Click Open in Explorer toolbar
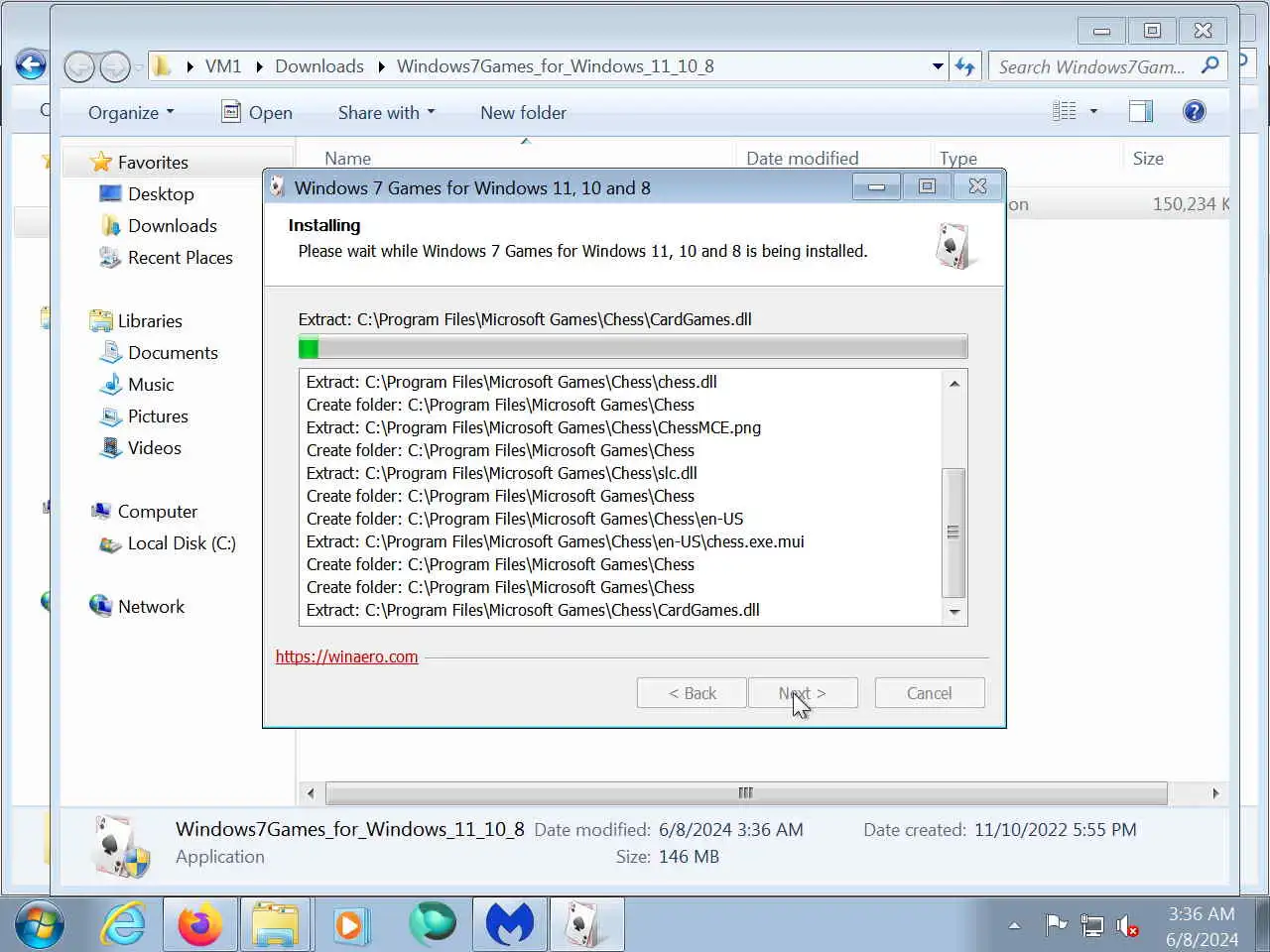 coord(257,112)
